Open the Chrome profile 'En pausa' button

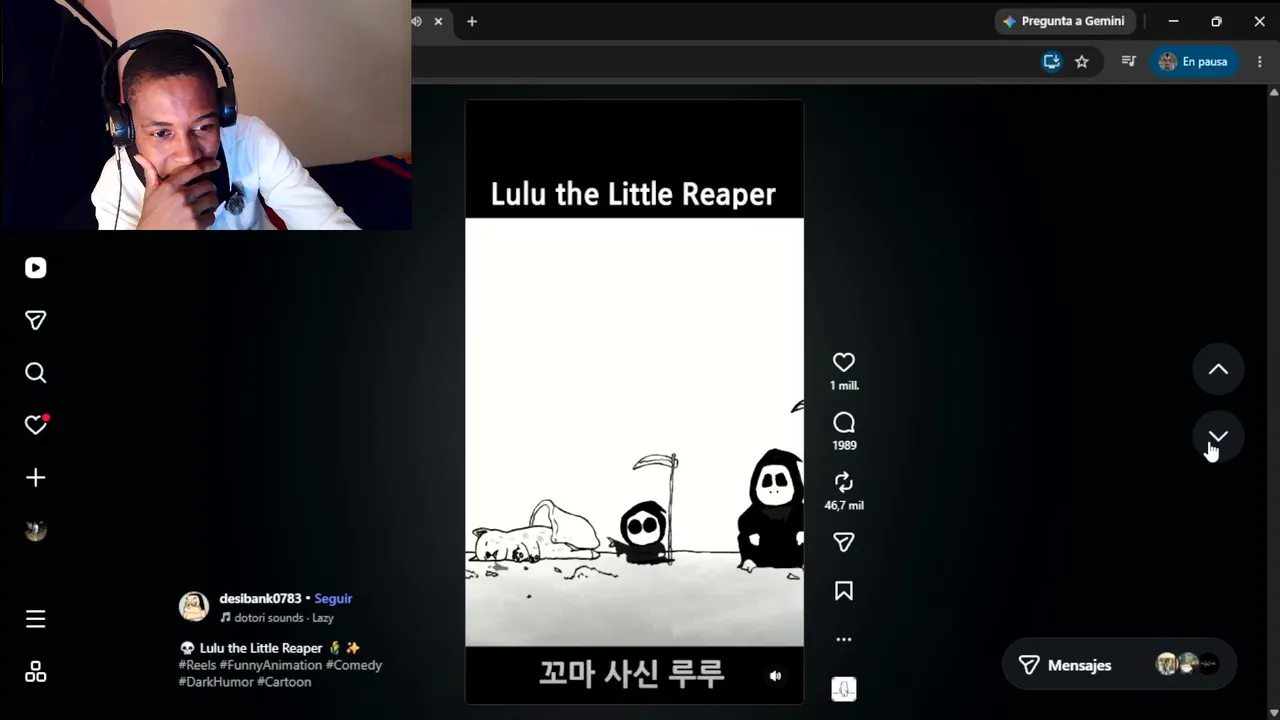click(x=1194, y=62)
